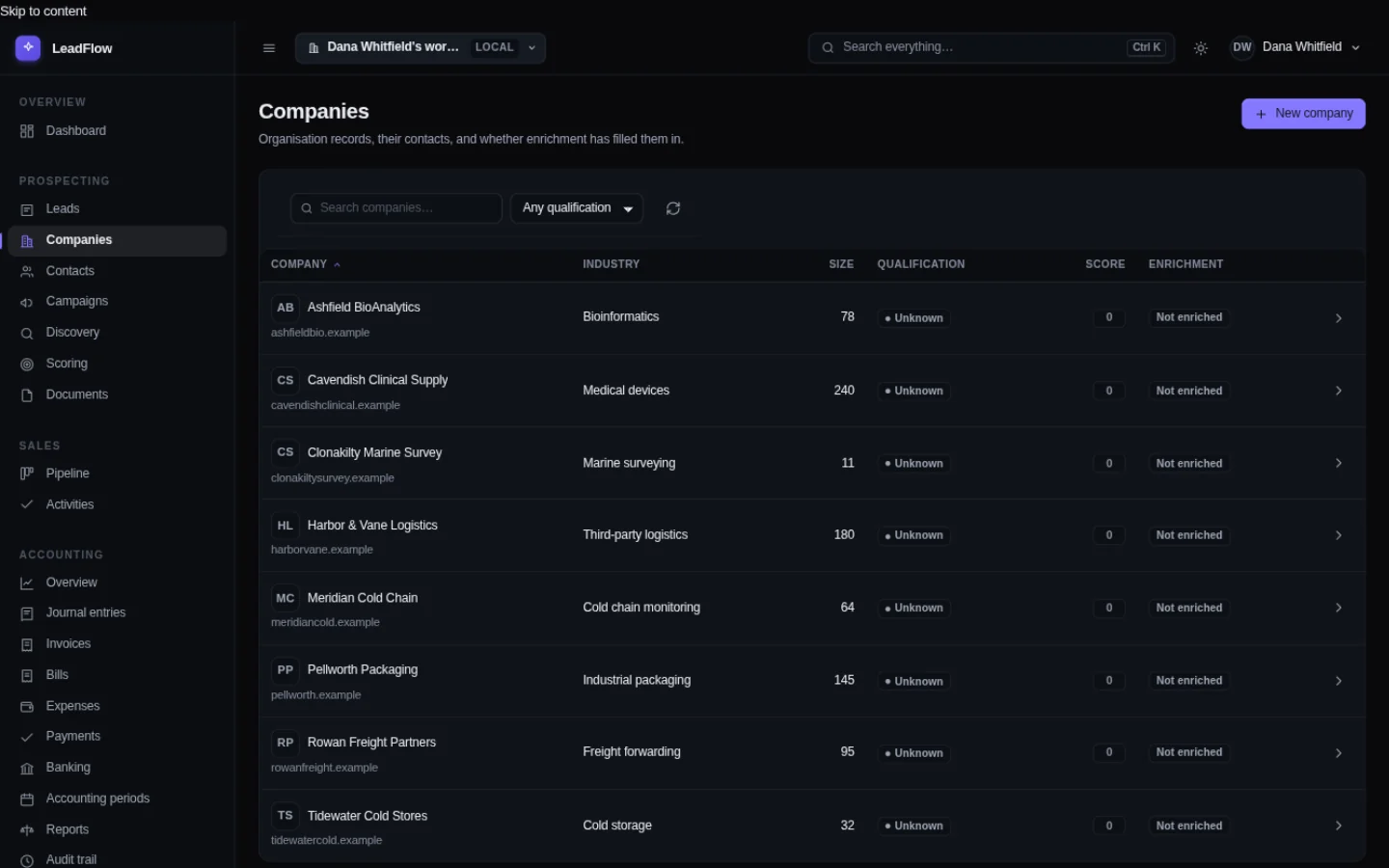Expand Cavendish Clinical Supply row chevron
This screenshot has width=1389, height=868.
[1339, 391]
